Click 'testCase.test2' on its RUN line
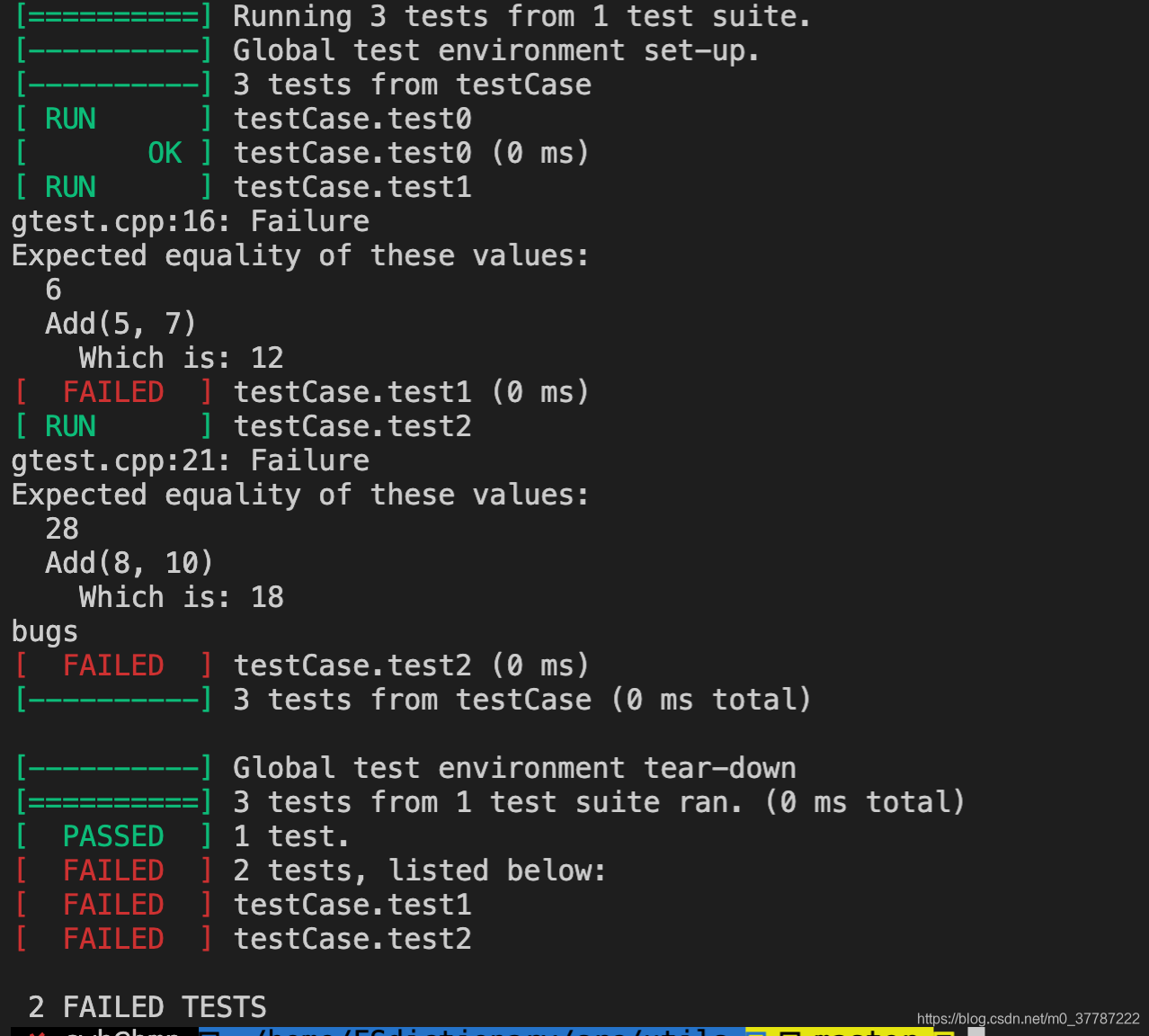 [352, 427]
